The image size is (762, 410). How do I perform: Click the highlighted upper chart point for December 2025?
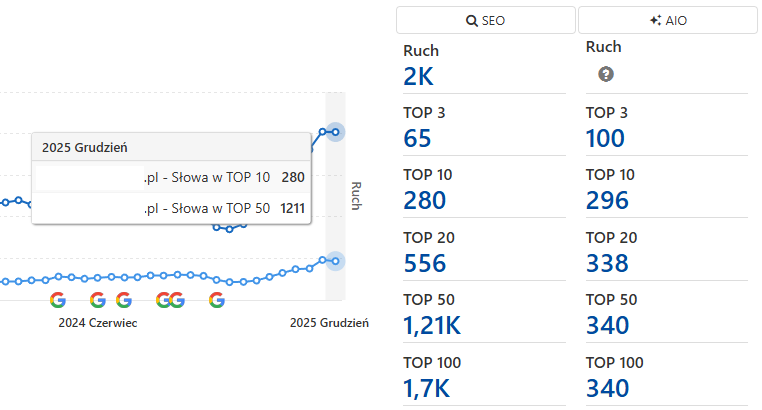point(335,132)
